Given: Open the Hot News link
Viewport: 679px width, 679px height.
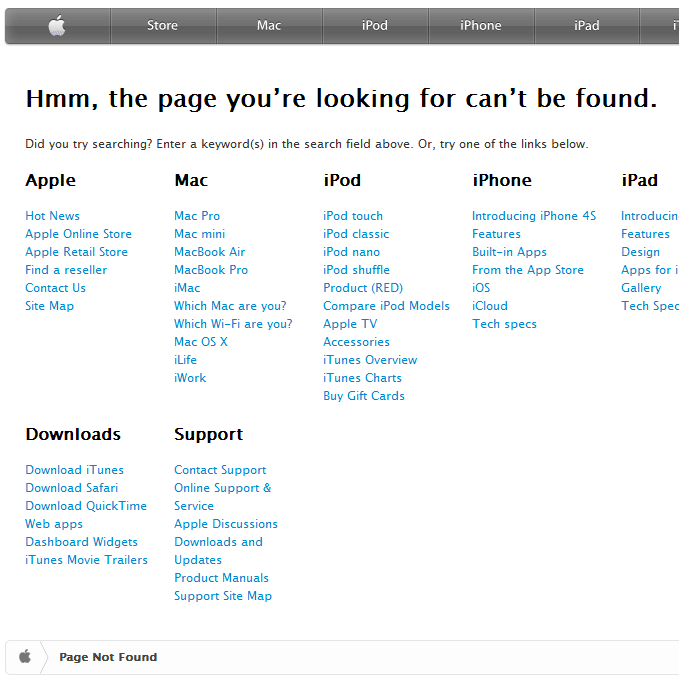Looking at the screenshot, I should click(x=52, y=216).
